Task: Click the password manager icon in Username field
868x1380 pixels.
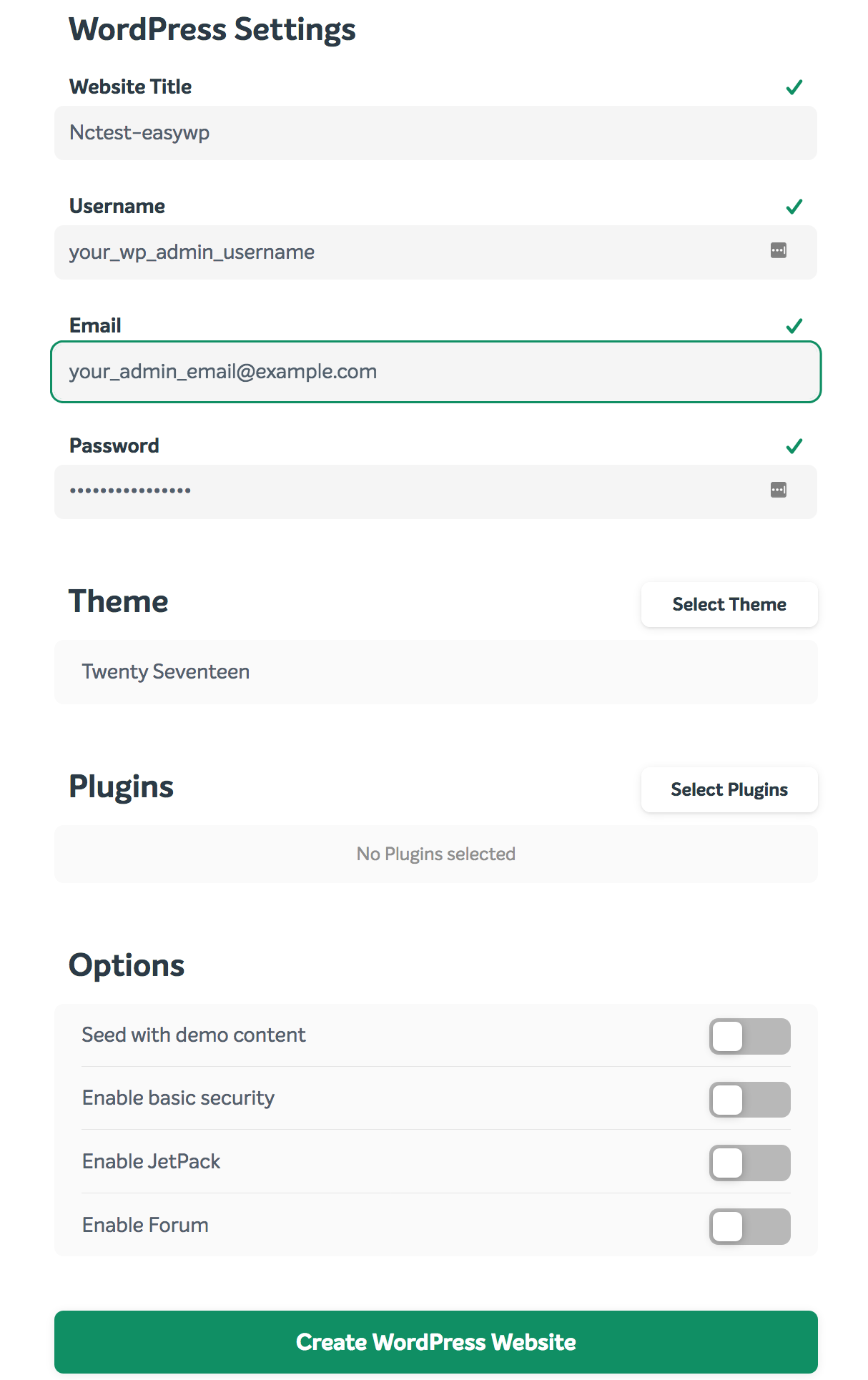Action: click(779, 250)
